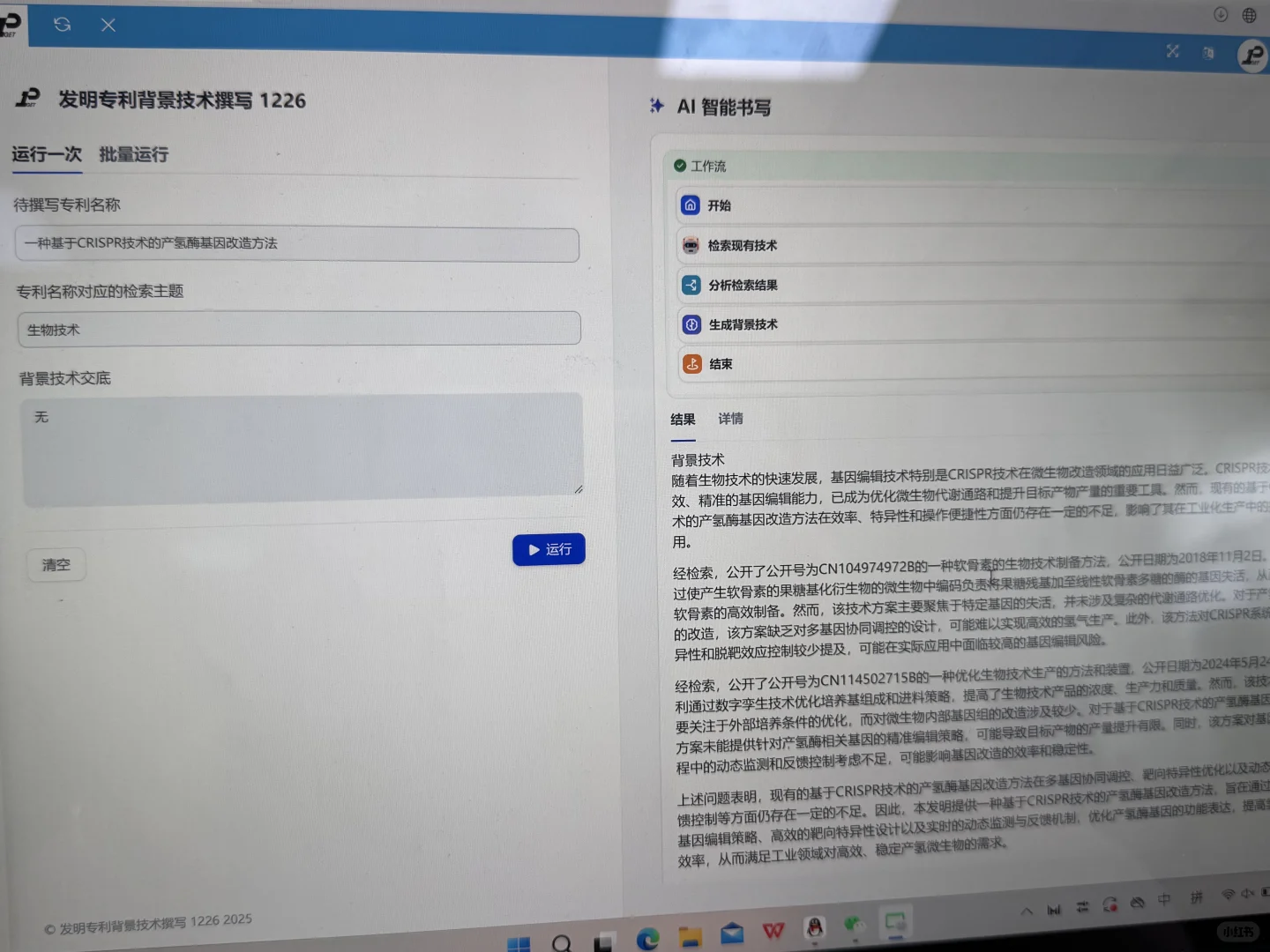Click the refresh icon in the top toolbar

coord(61,25)
